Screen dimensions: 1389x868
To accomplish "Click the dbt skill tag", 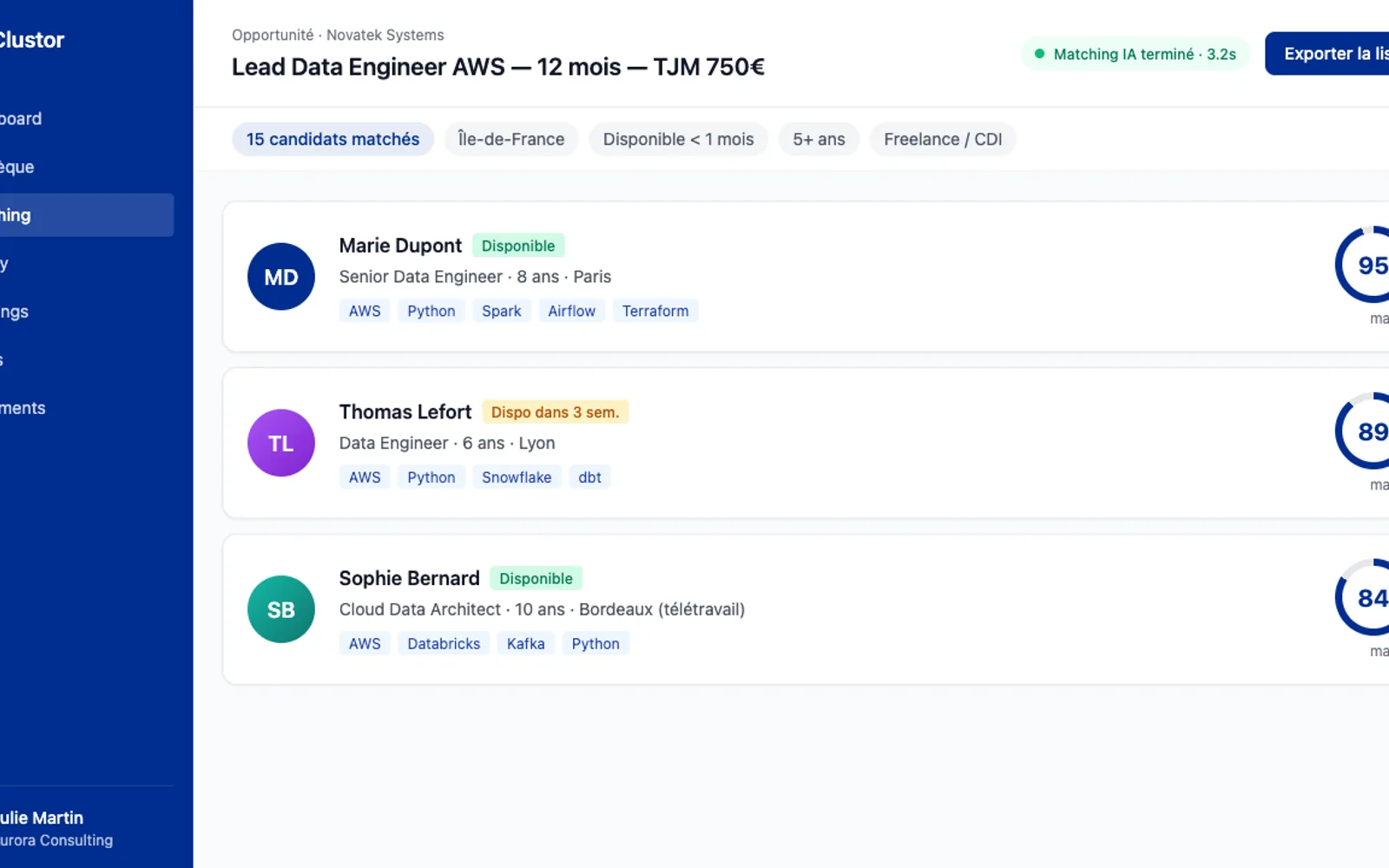I will [x=589, y=477].
